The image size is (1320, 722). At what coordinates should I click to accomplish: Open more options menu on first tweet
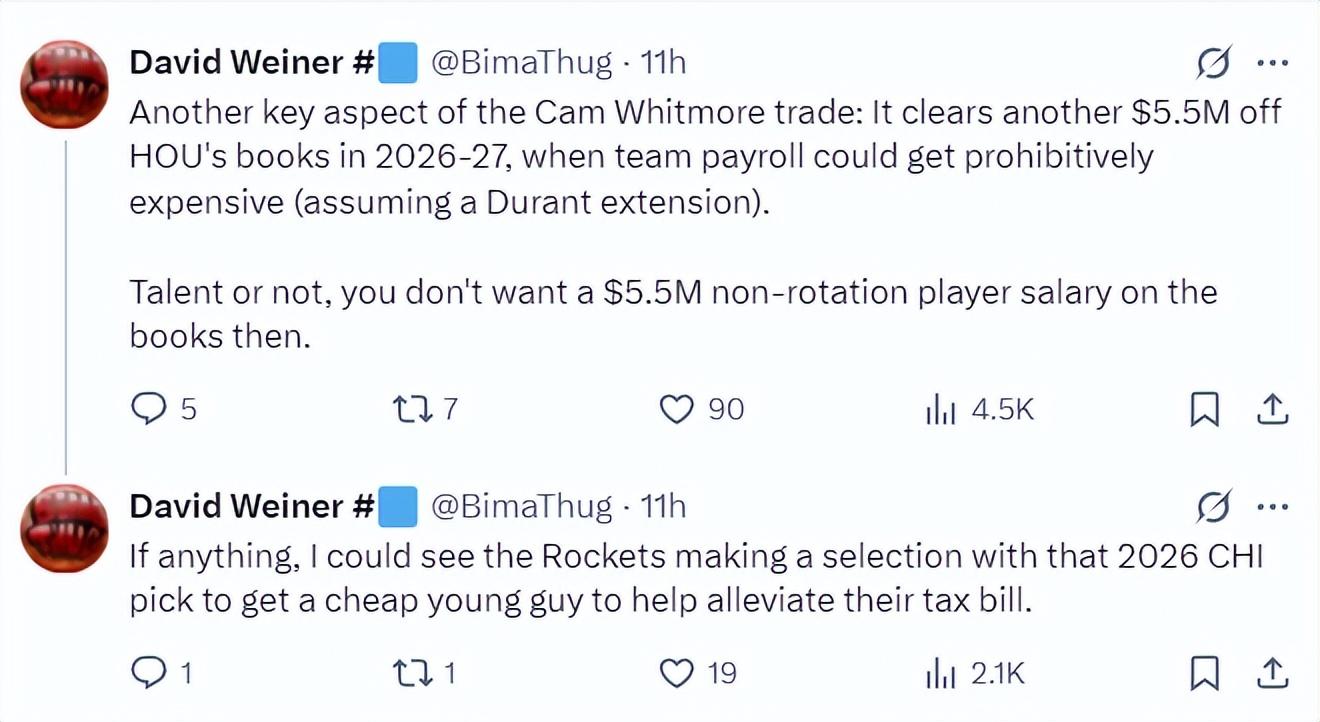1271,63
